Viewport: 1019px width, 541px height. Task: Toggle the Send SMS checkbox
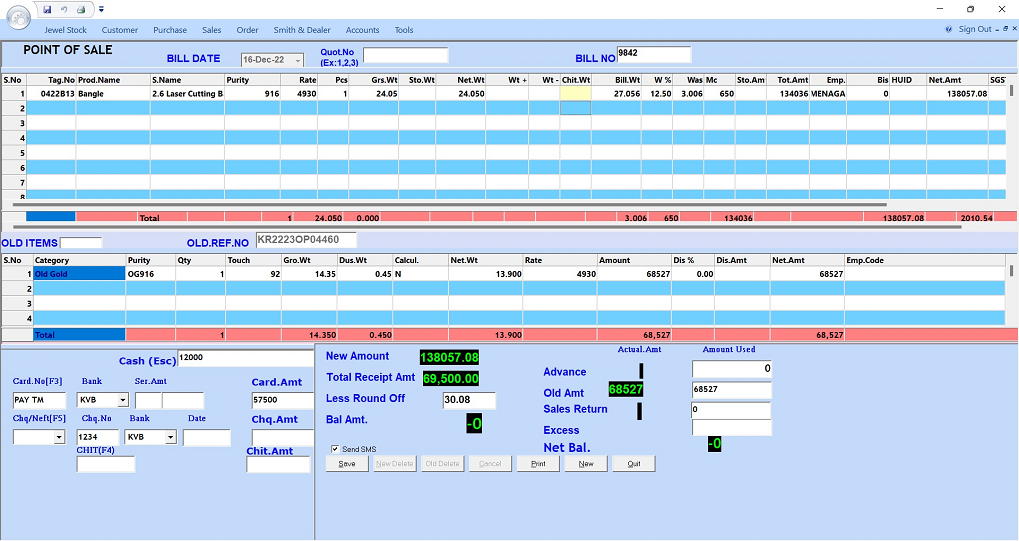coord(336,450)
